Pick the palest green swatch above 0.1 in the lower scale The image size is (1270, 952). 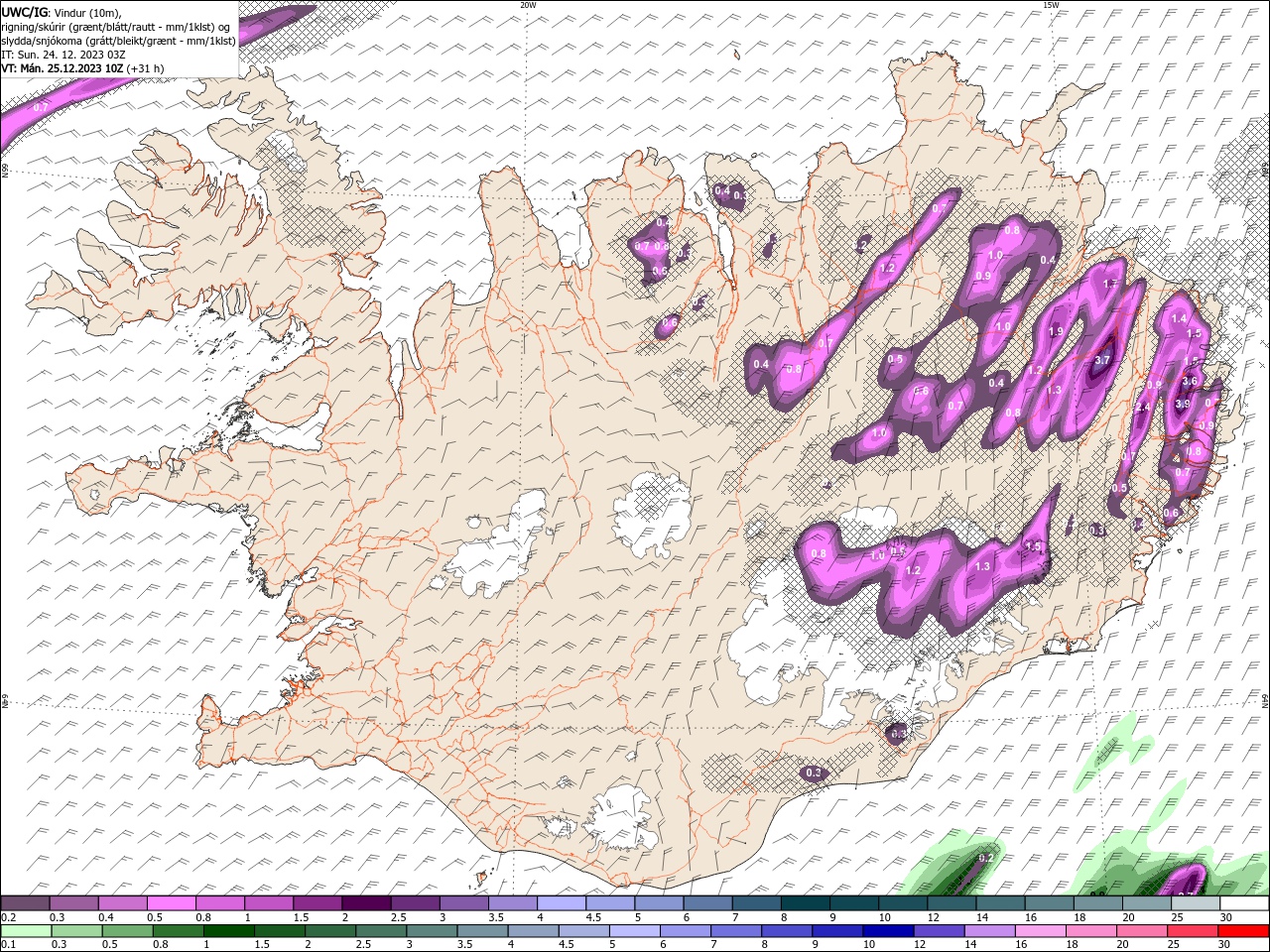pos(26,931)
